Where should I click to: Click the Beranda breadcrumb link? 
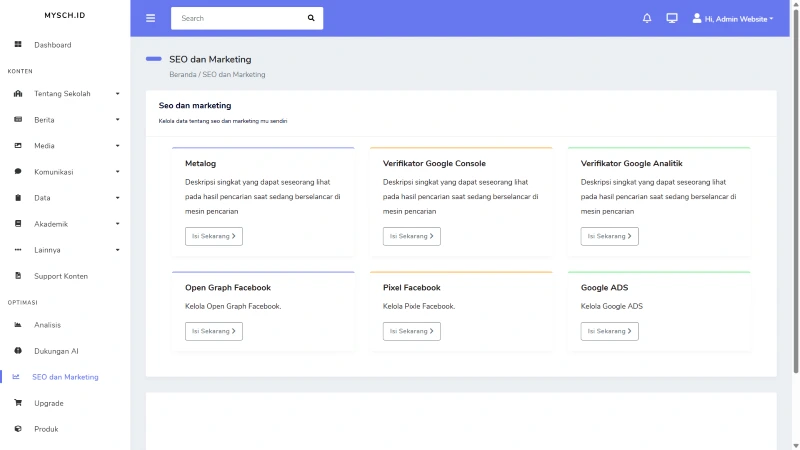(183, 74)
